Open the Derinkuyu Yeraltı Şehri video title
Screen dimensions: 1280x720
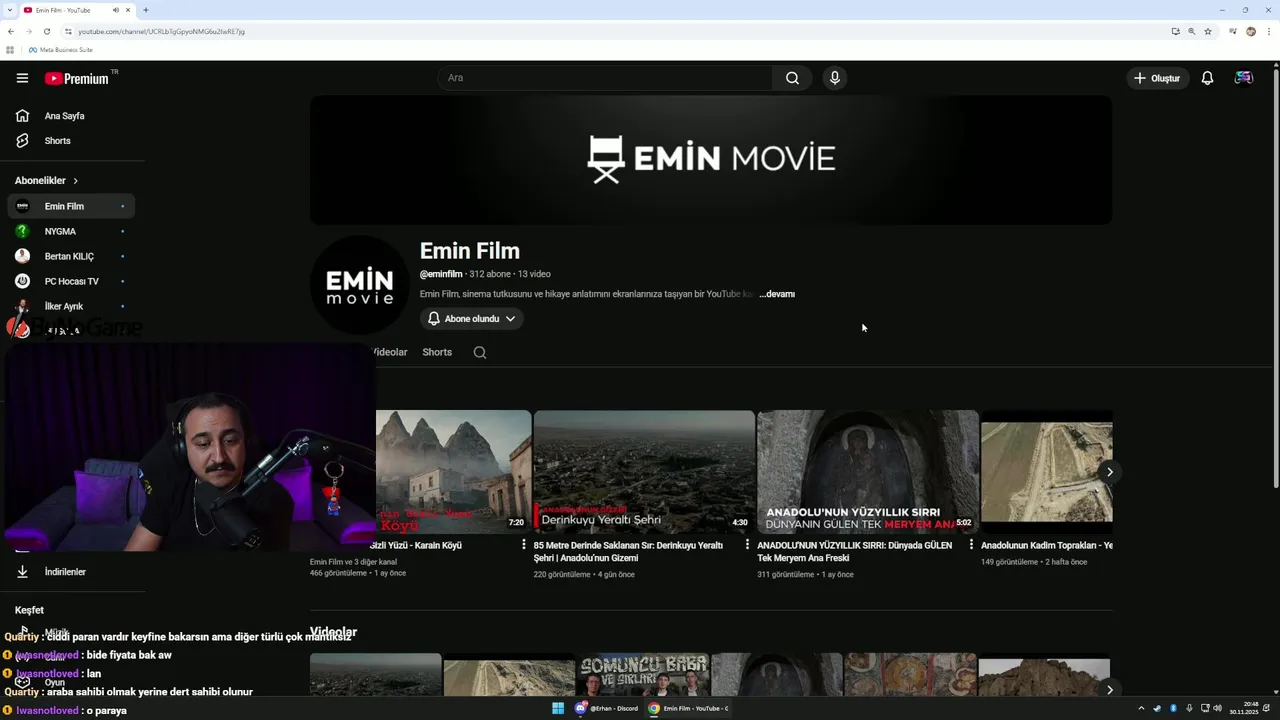[x=628, y=552]
